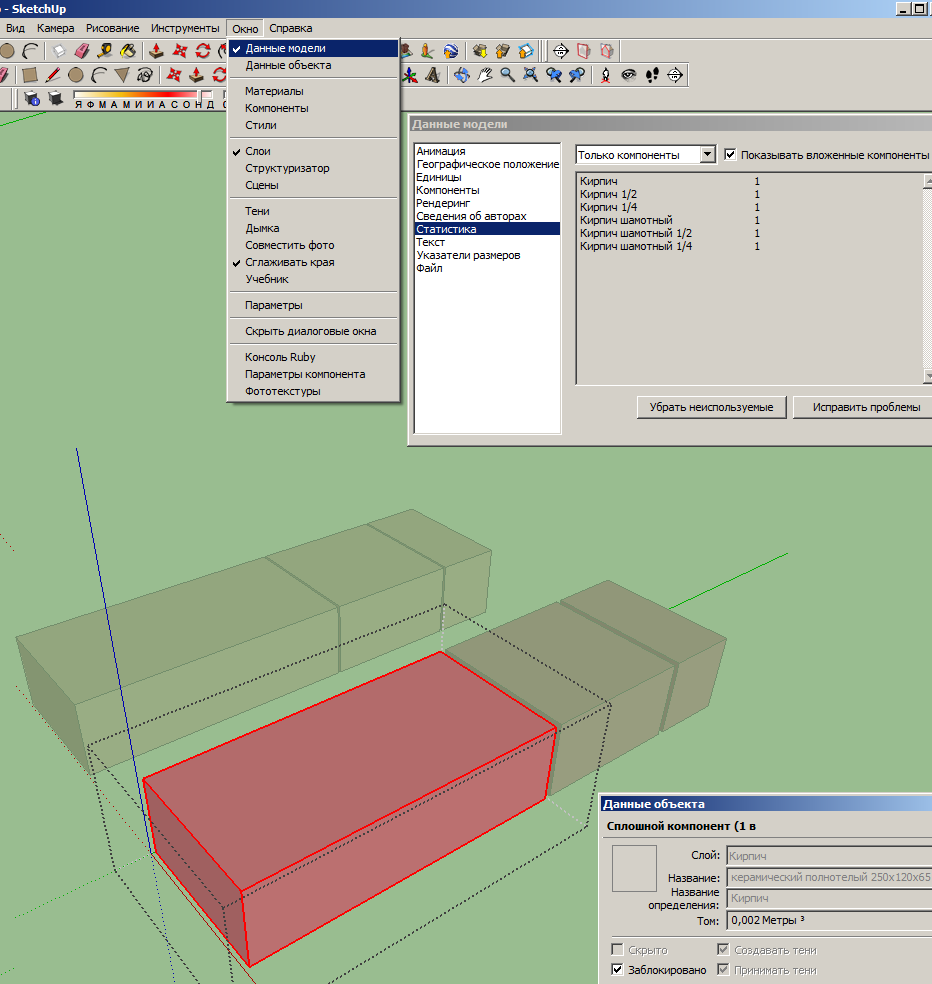Open the 'Камера' menu

coord(56,28)
